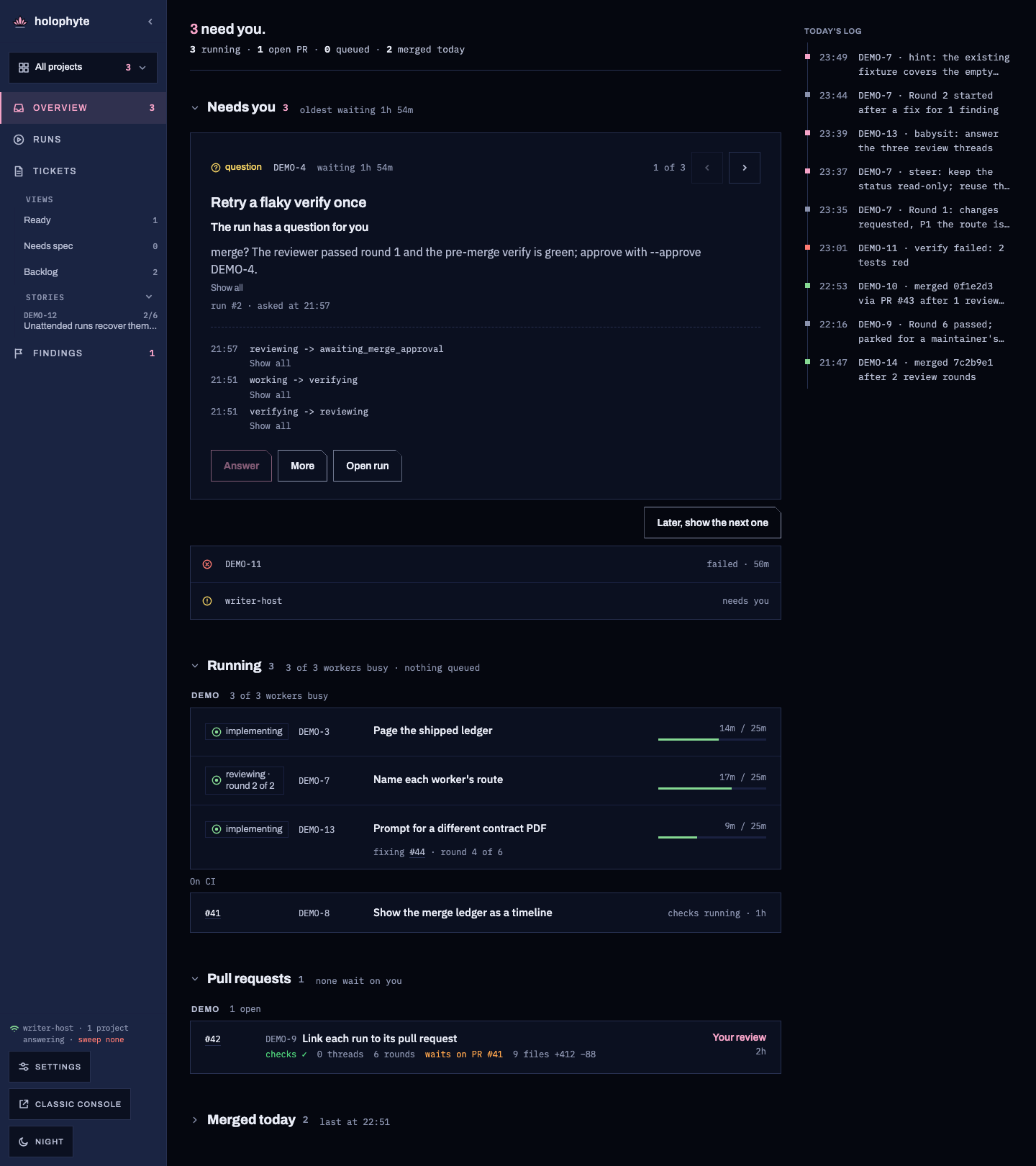Open the #44 link under DEMO-13

417,852
